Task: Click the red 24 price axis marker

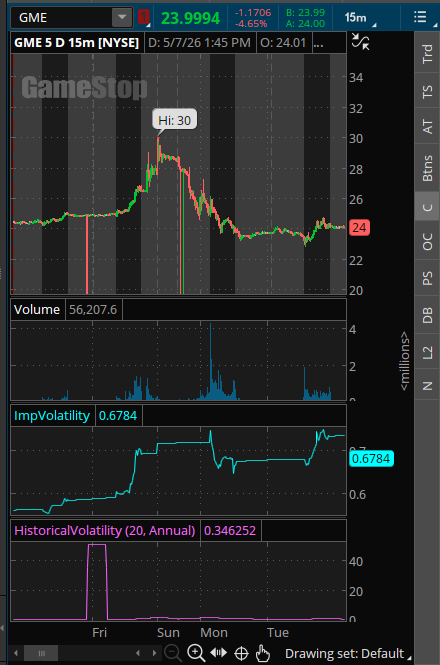Action: pos(359,228)
